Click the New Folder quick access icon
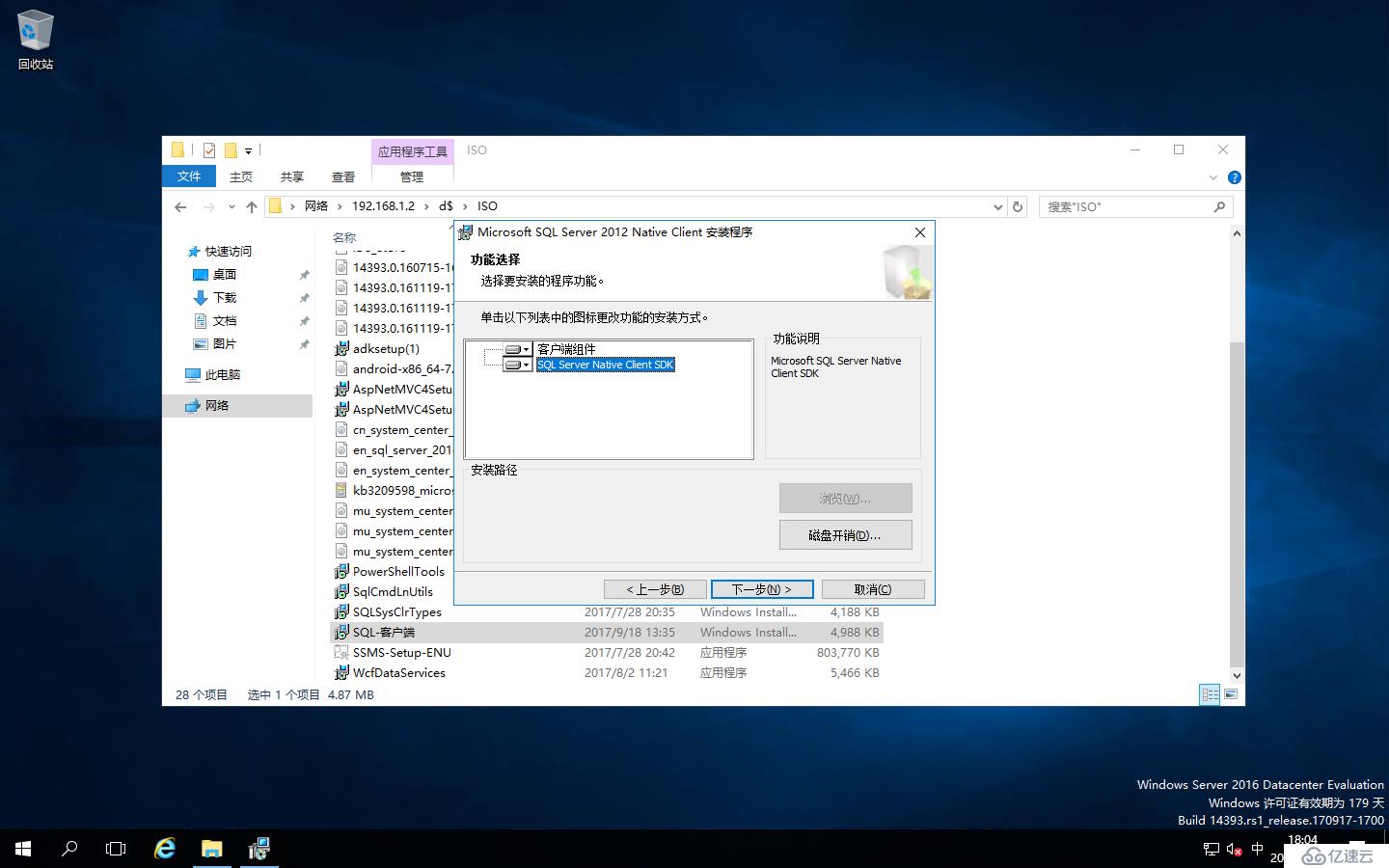This screenshot has width=1389, height=868. pyautogui.click(x=231, y=150)
